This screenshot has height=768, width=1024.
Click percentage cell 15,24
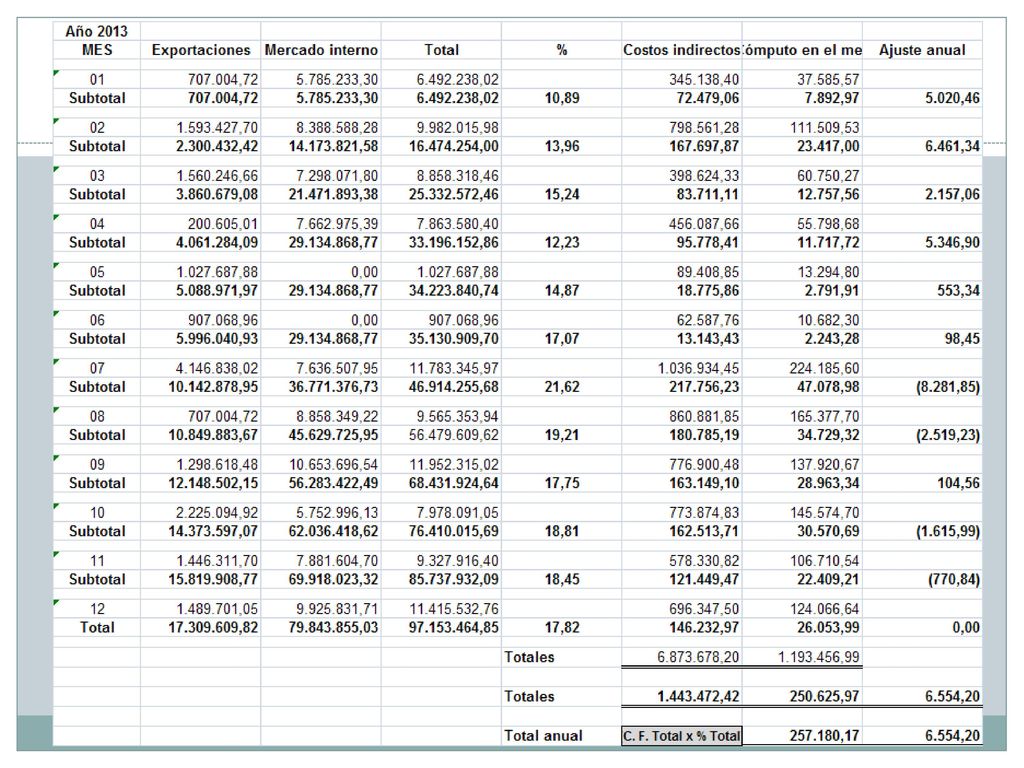click(x=562, y=195)
